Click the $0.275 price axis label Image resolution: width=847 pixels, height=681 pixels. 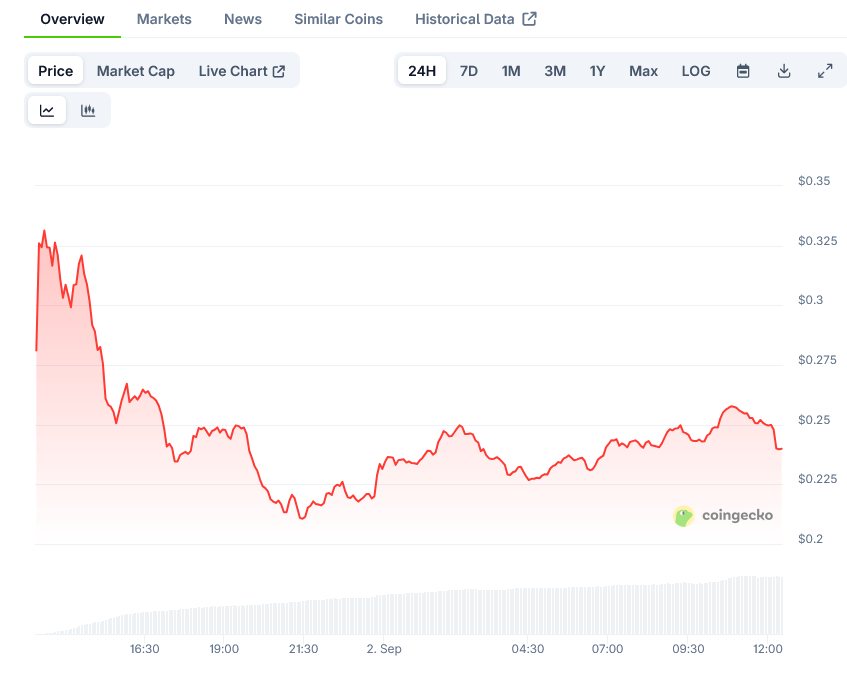click(817, 360)
